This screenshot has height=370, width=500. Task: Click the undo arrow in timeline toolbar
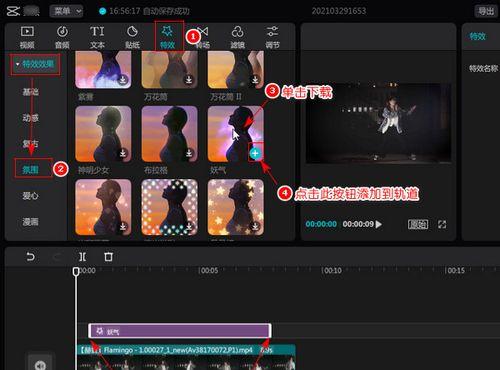coord(30,257)
